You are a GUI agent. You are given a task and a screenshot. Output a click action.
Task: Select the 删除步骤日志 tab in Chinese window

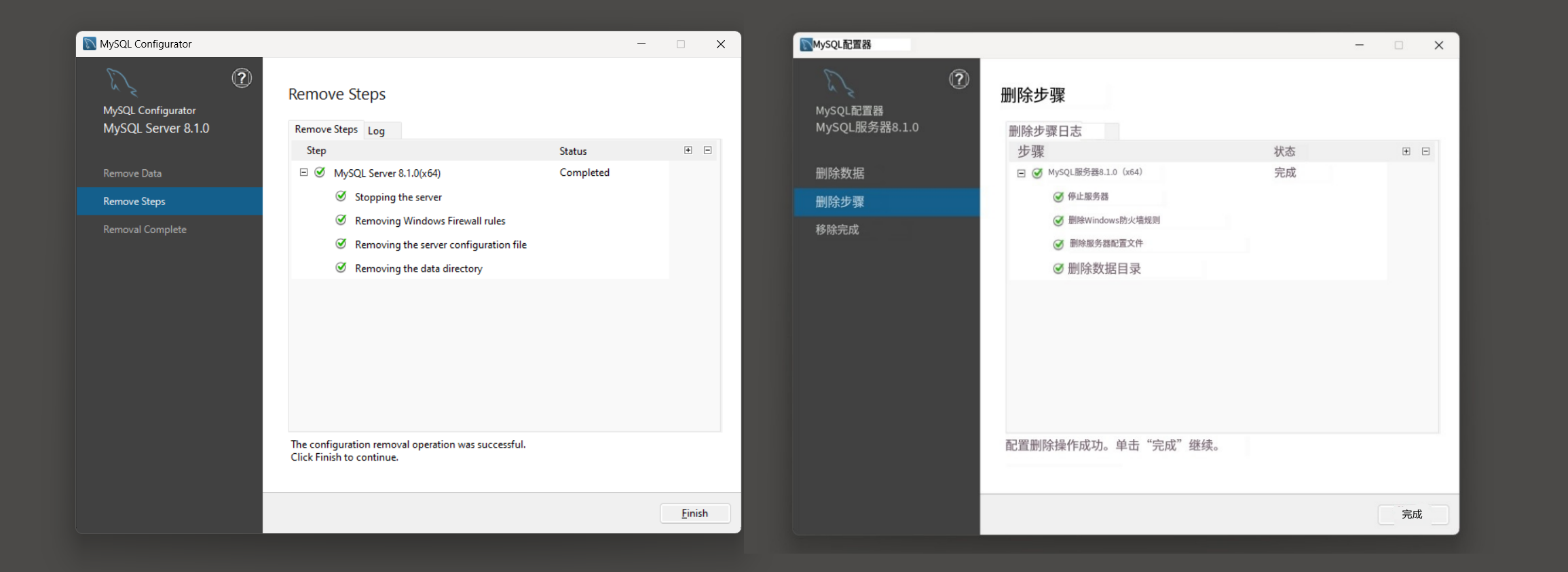point(1045,131)
